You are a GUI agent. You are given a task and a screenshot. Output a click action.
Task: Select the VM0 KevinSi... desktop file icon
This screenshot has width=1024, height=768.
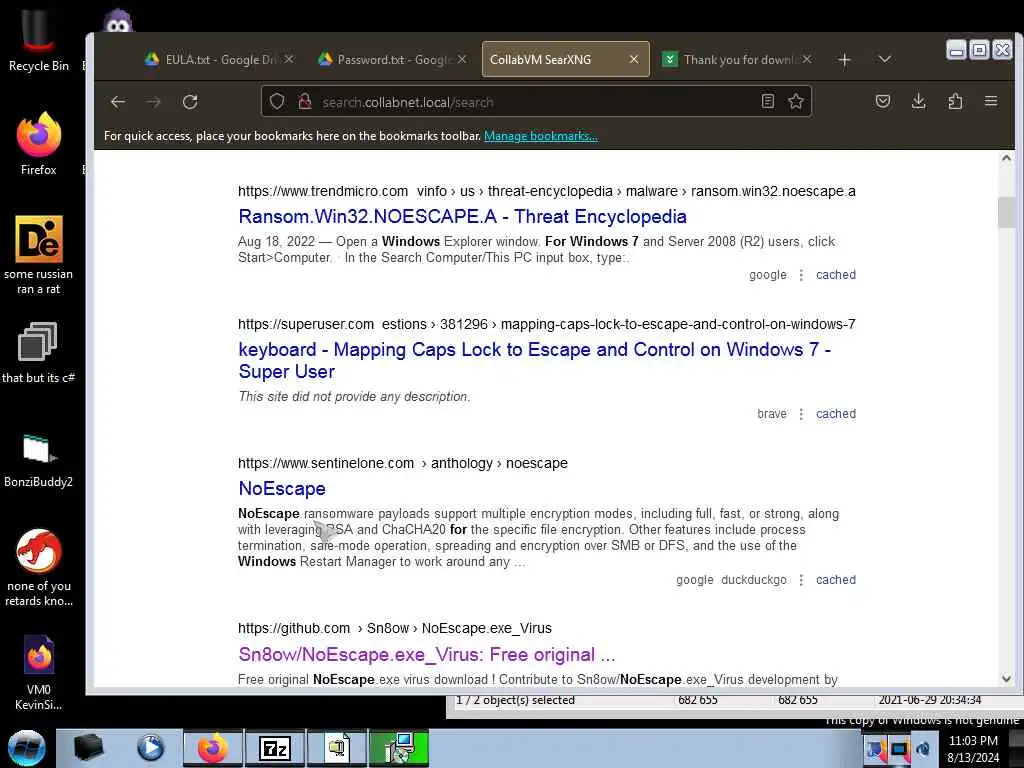(x=39, y=673)
